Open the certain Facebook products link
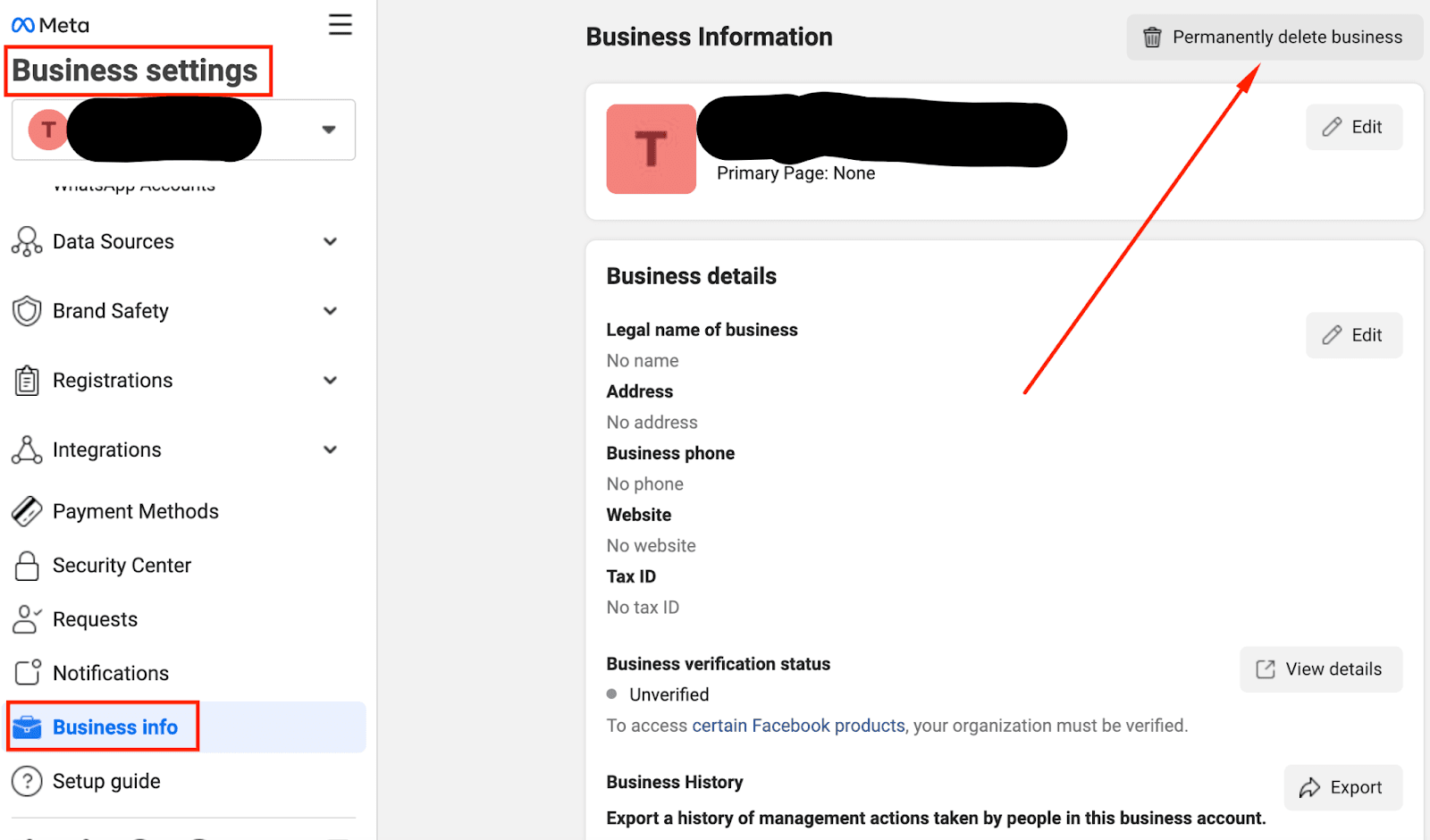1430x840 pixels. 798,726
